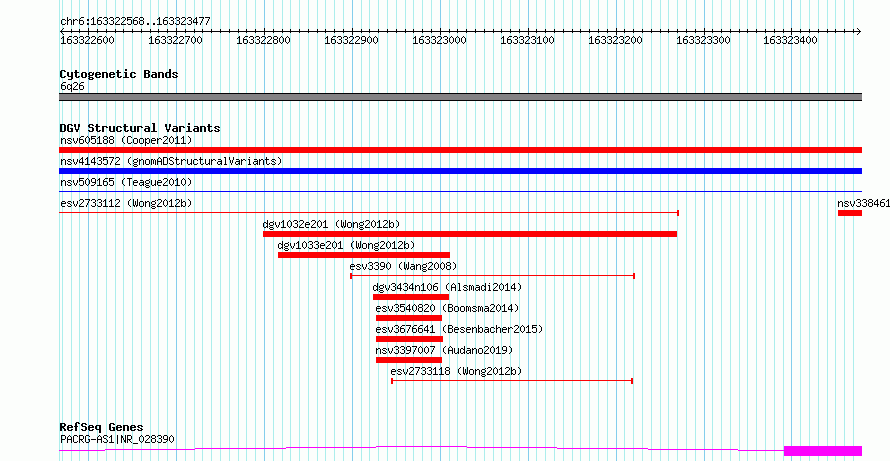Click the esv2733112 thin red variant line
This screenshot has height=461, width=890.
(x=369, y=213)
